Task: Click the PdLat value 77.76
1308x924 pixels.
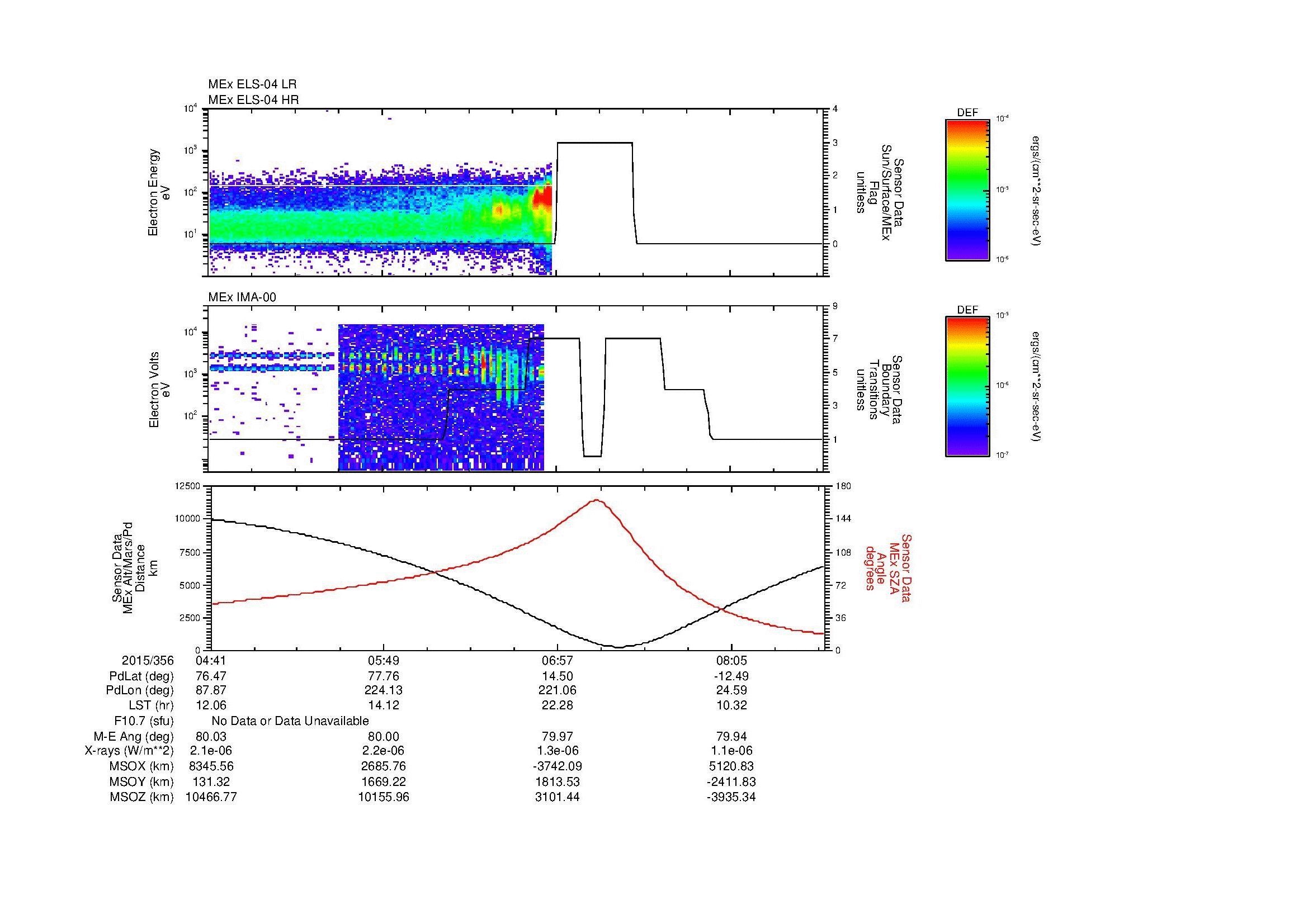Action: point(384,676)
